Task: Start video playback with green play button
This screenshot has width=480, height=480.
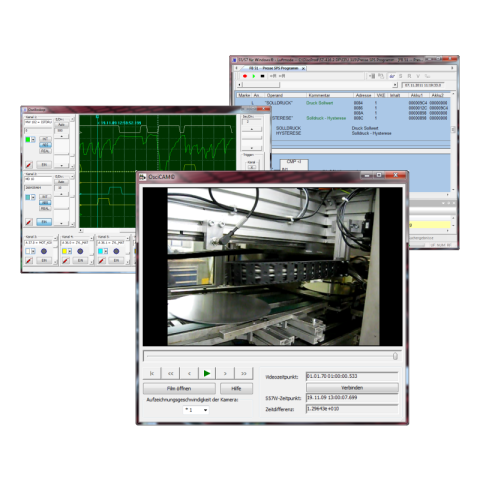Action: (x=207, y=373)
